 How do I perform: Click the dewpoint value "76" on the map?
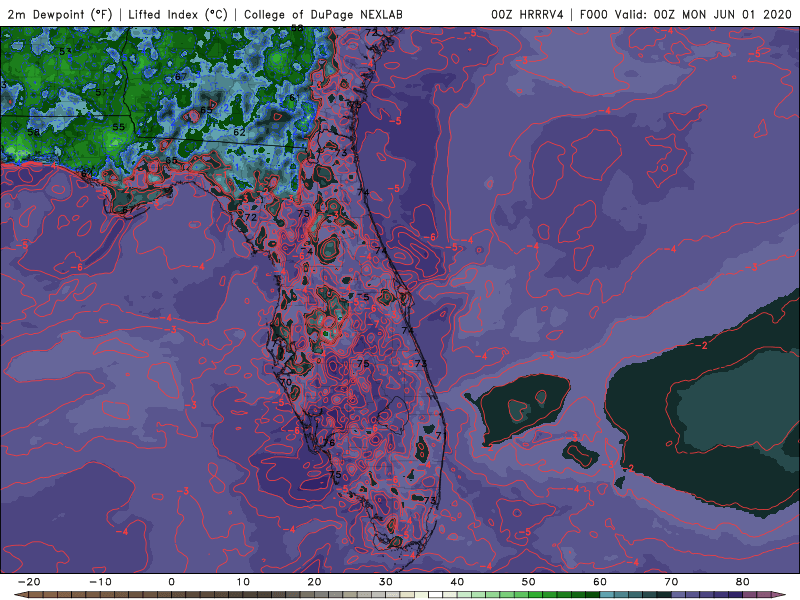pyautogui.click(x=330, y=442)
